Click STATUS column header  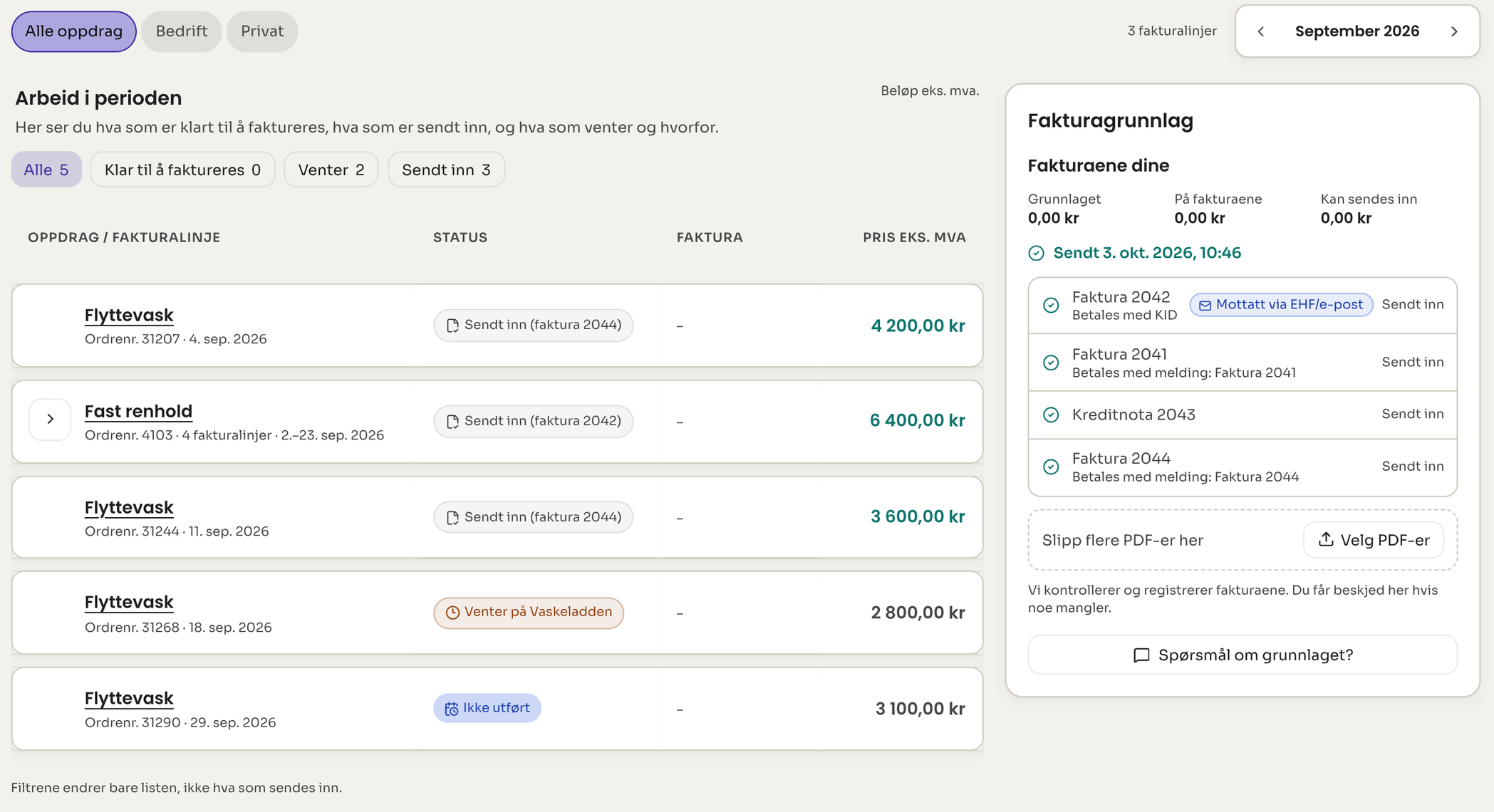point(460,238)
